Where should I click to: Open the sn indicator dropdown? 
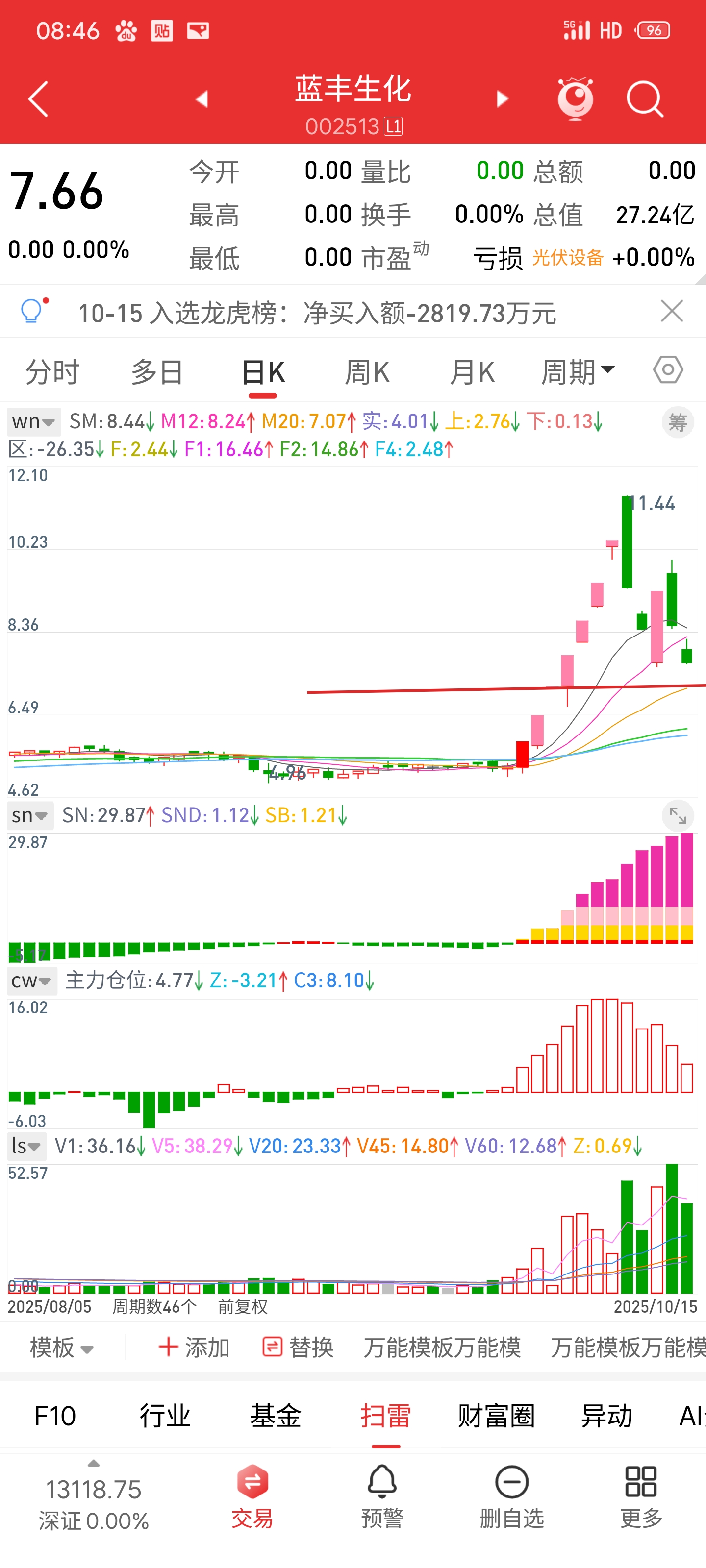coord(30,815)
